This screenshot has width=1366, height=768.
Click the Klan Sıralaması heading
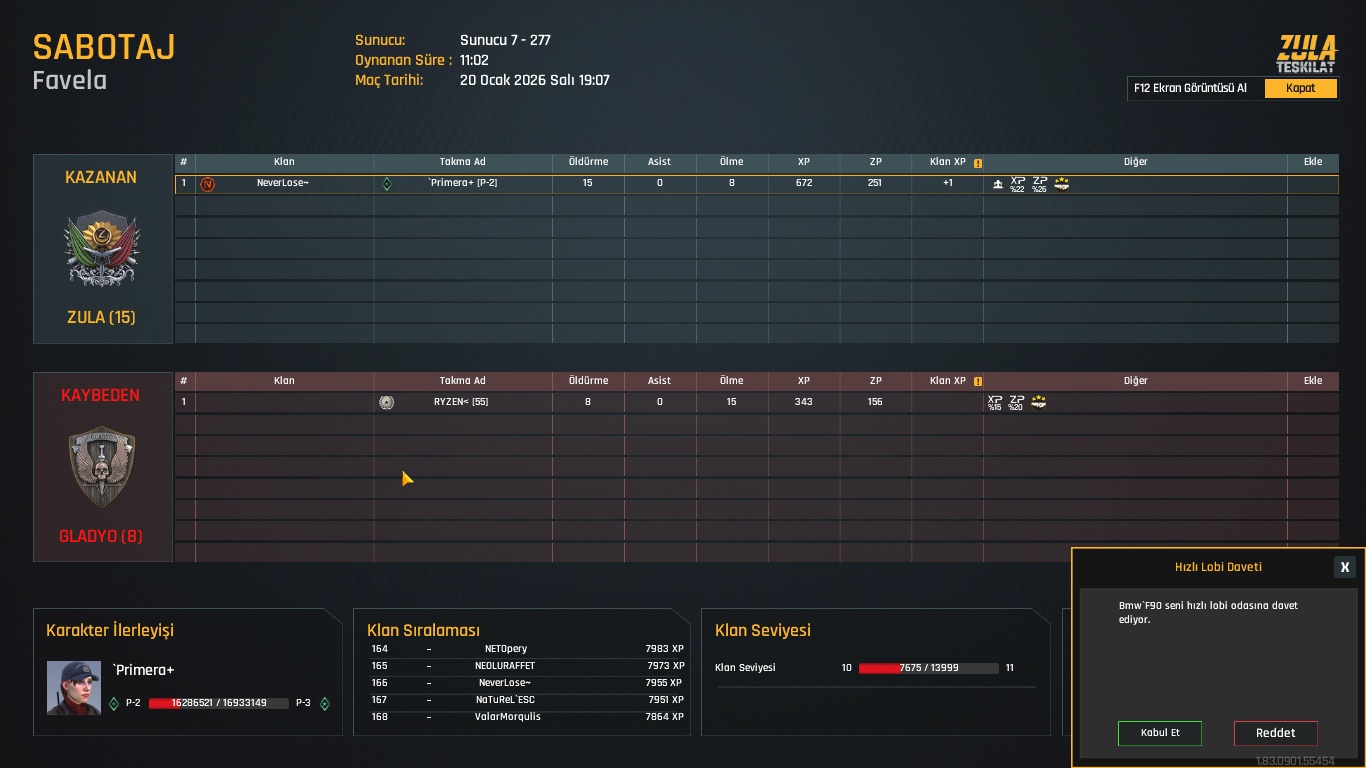click(424, 630)
